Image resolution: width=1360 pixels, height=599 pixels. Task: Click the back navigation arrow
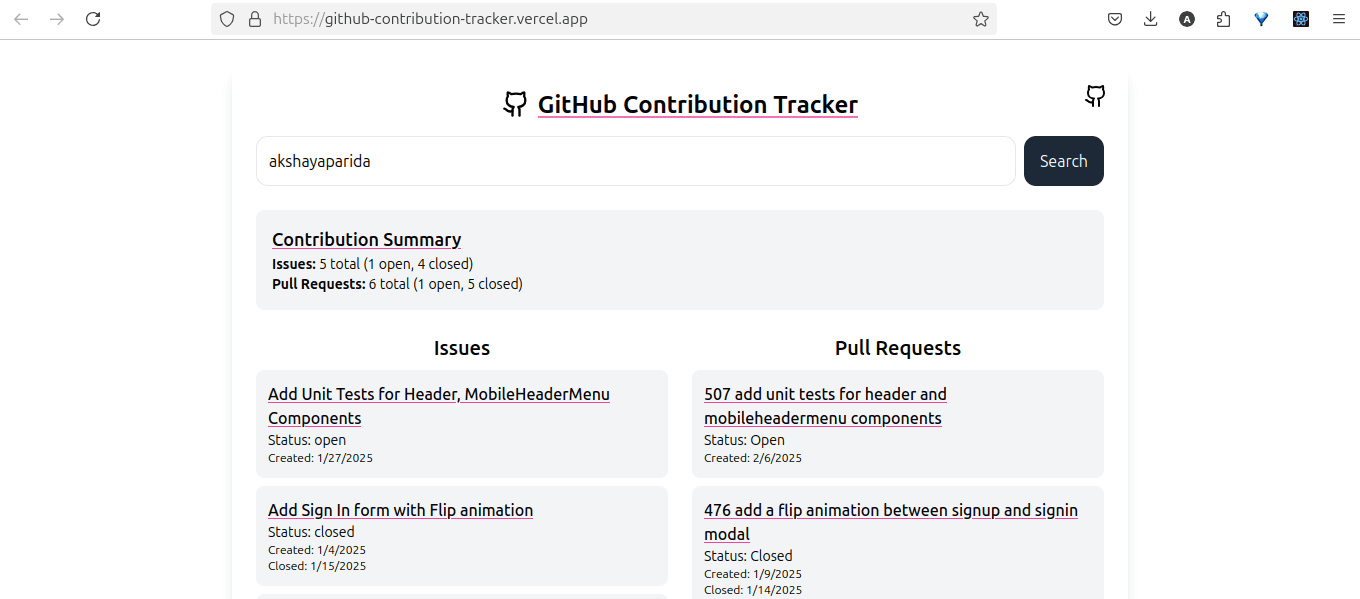(21, 18)
